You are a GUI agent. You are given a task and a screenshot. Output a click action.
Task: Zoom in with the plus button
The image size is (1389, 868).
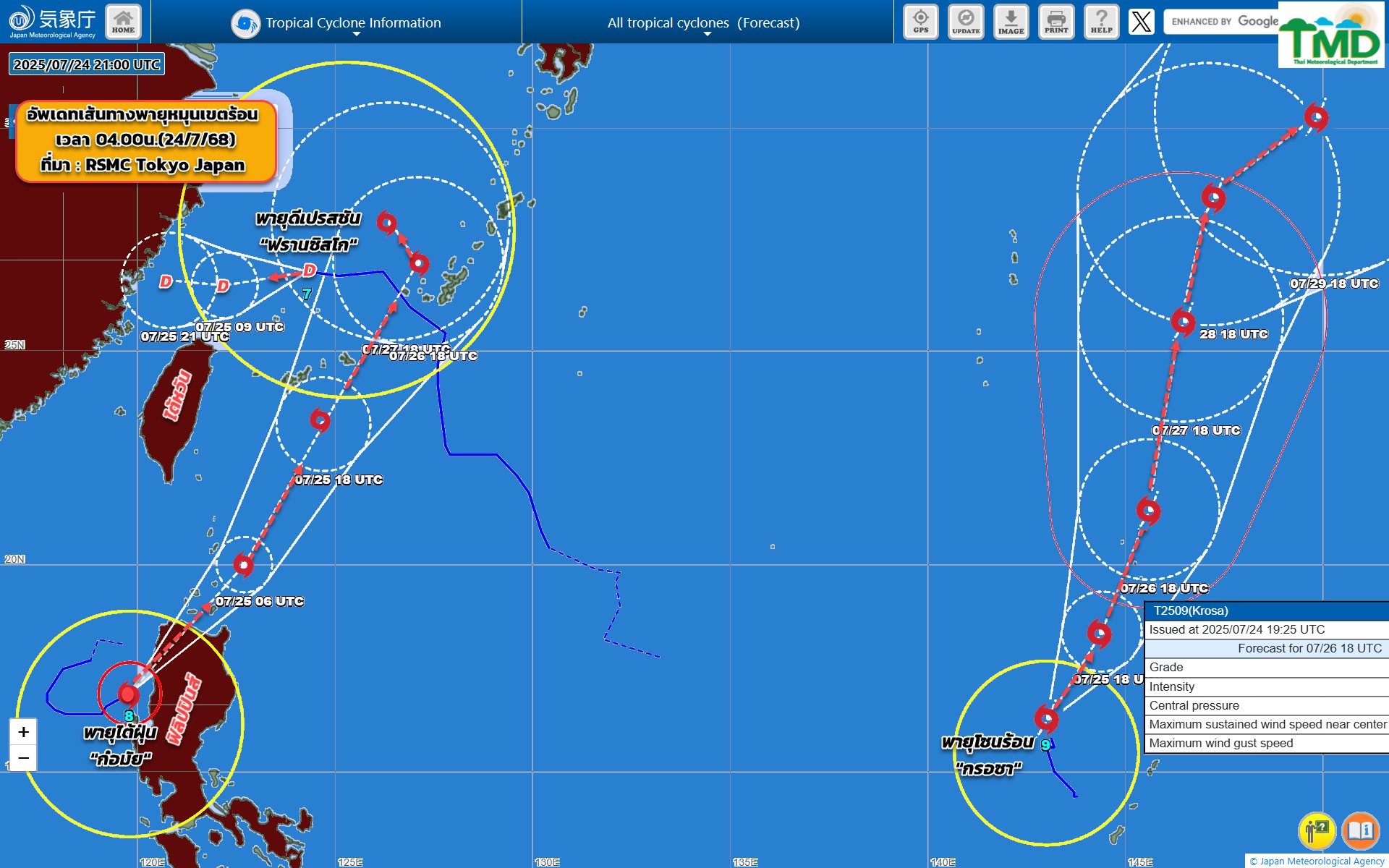pyautogui.click(x=23, y=732)
